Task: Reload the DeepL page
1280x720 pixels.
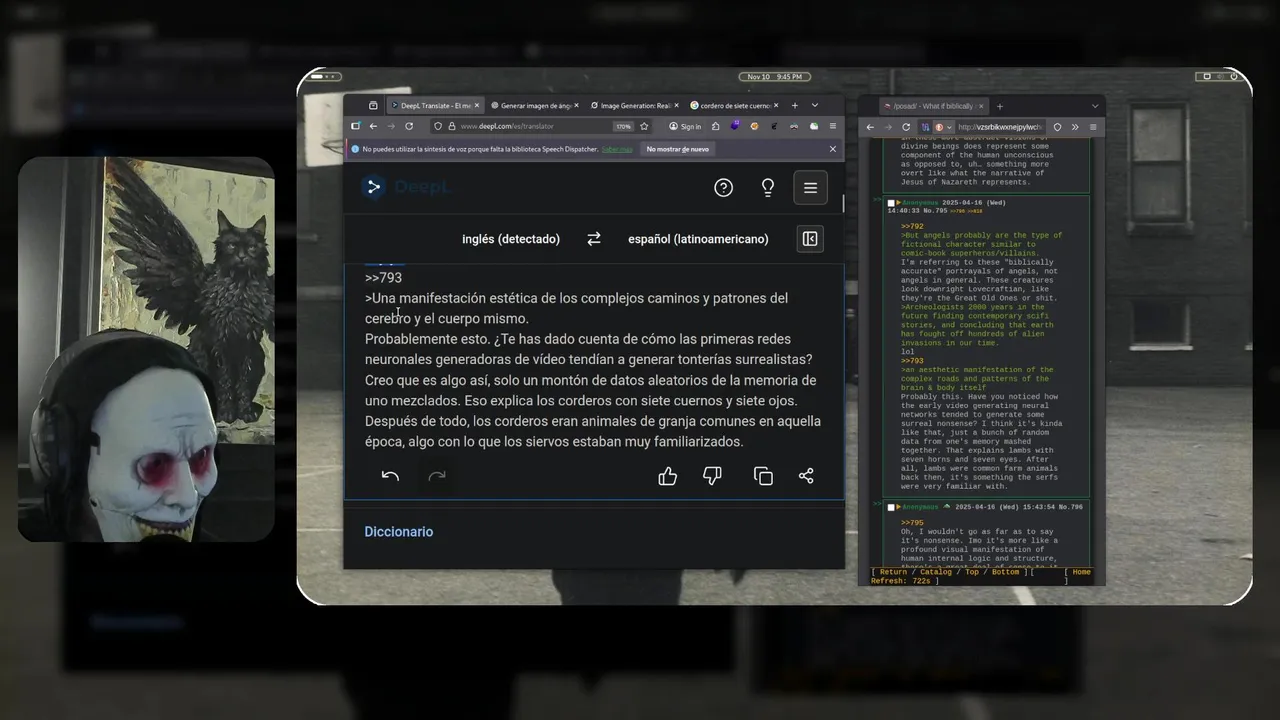Action: click(x=409, y=126)
